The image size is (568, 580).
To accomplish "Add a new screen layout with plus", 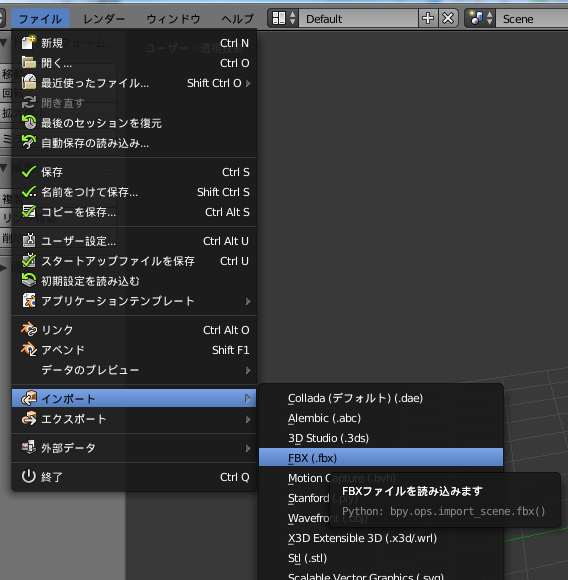I will coord(428,18).
